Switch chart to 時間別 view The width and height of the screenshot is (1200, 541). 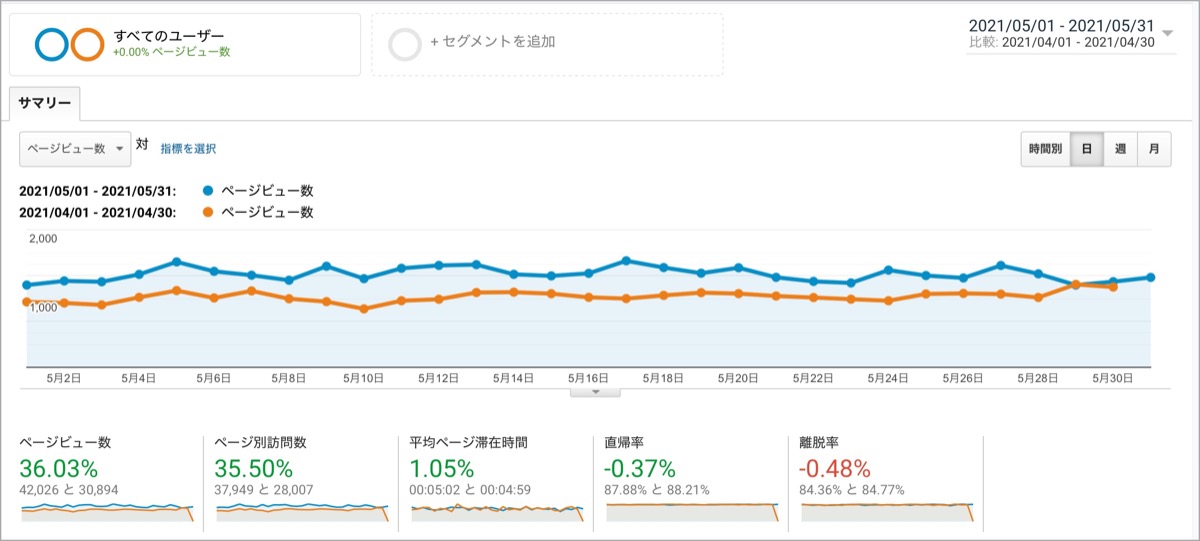[x=1045, y=149]
